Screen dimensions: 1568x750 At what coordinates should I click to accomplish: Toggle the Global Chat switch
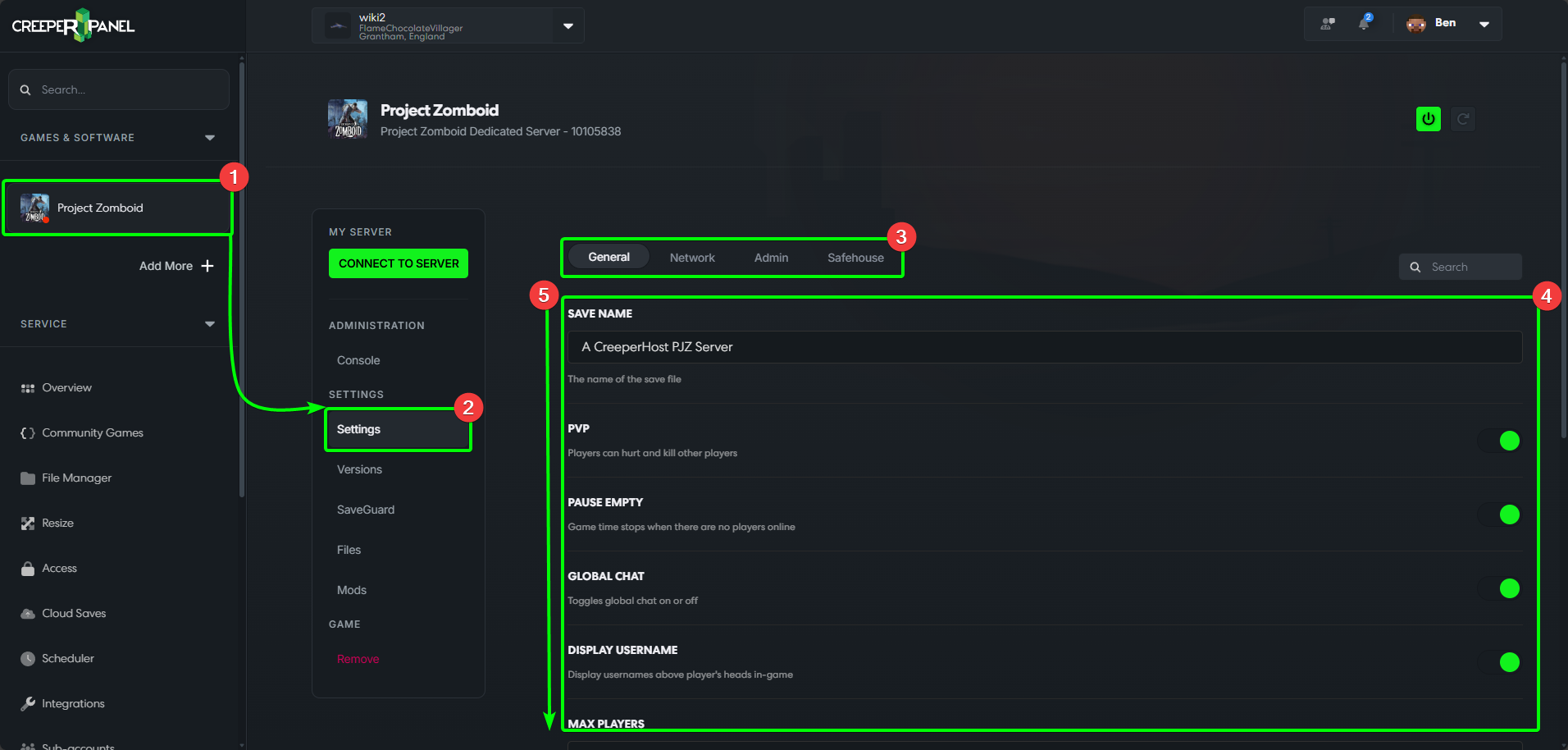pos(1499,588)
